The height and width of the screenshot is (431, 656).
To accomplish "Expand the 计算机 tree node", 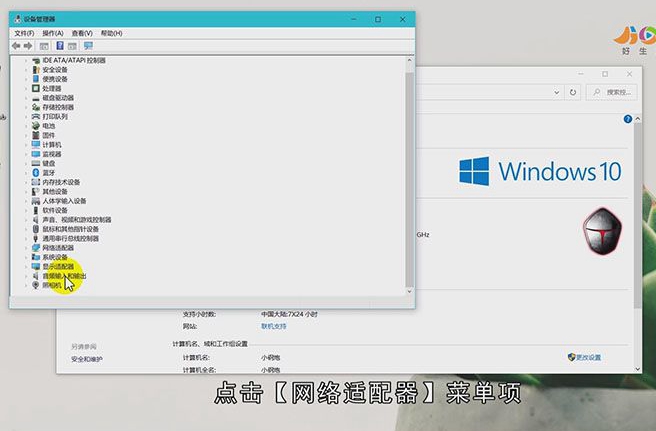I will [26, 145].
